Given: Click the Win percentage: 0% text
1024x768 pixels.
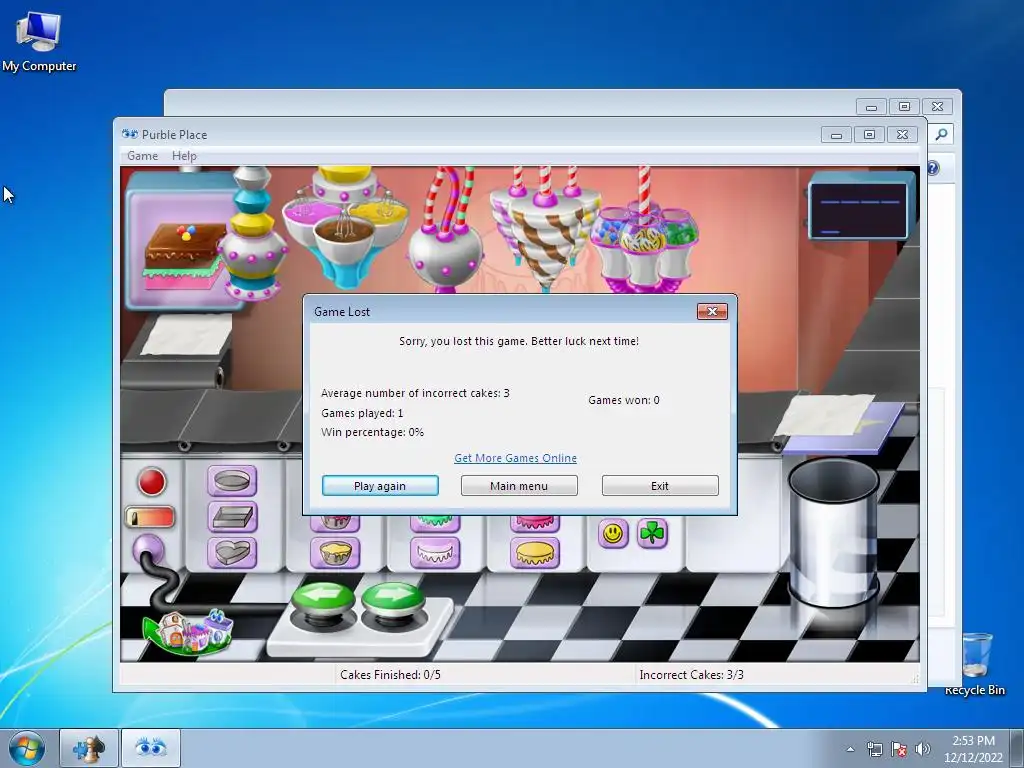Looking at the screenshot, I should [x=372, y=432].
